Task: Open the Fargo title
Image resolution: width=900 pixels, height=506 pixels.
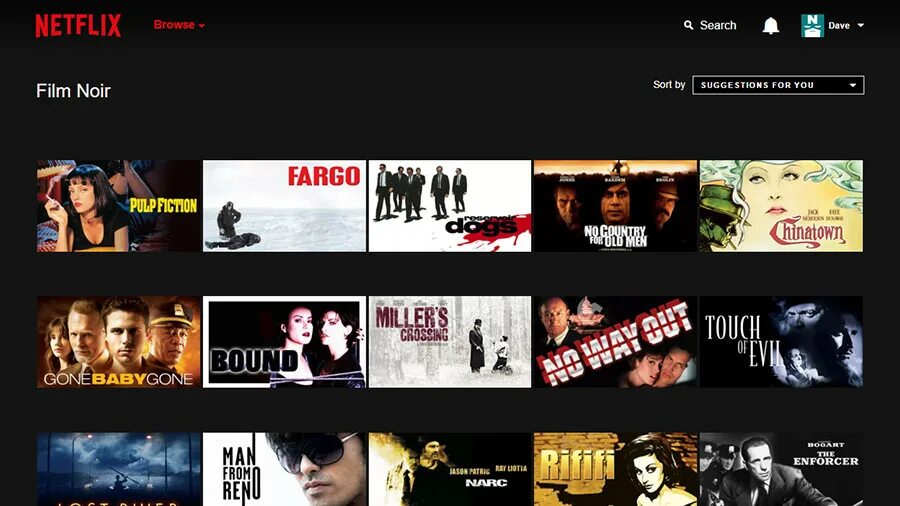Action: [x=284, y=206]
